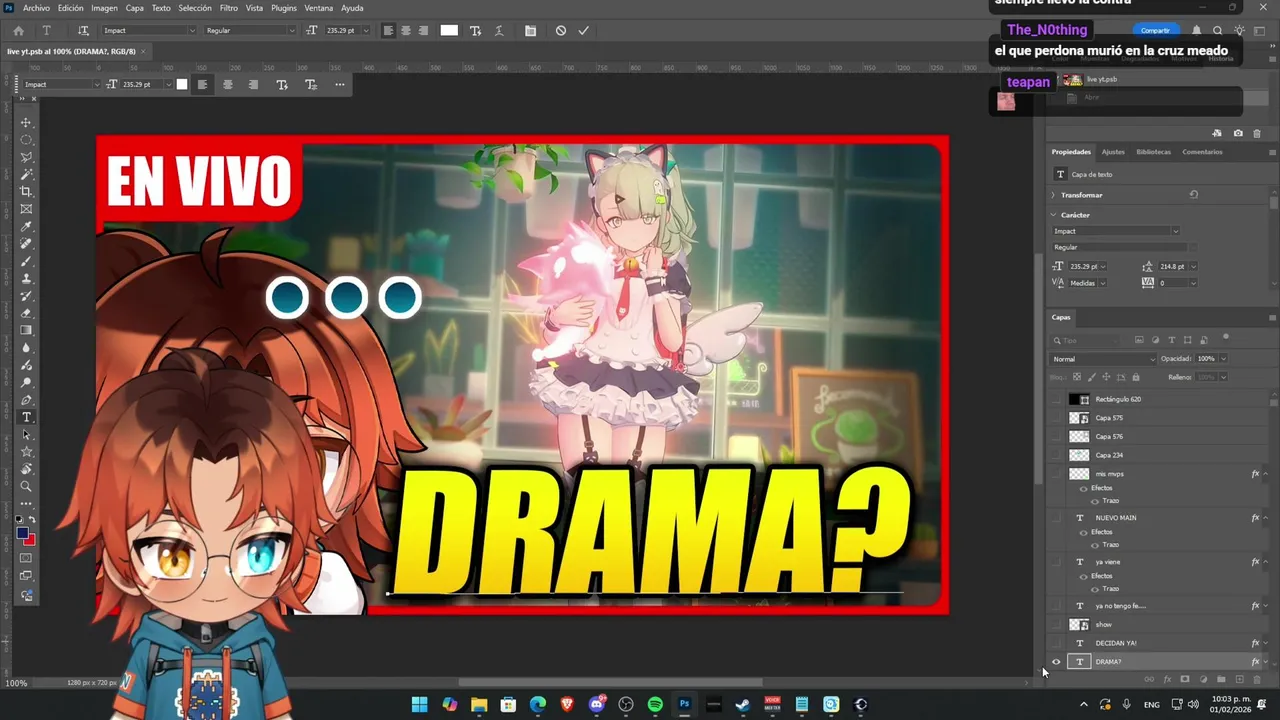Open font style Regular dropdown
Viewport: 1280px width, 720px height.
292,30
